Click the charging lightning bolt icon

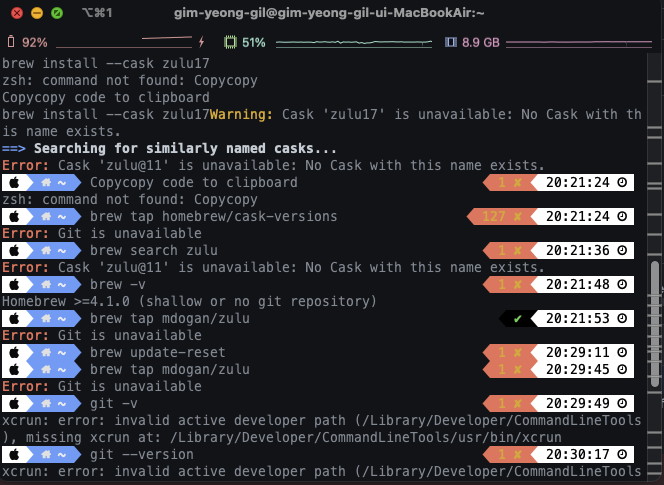coord(202,42)
